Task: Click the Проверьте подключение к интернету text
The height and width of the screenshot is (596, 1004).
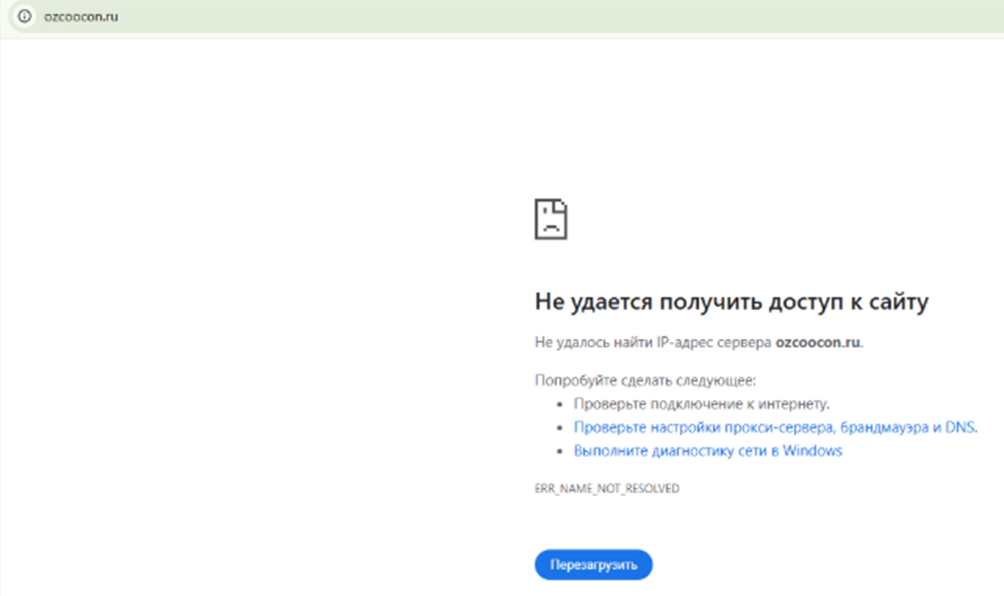Action: click(701, 404)
